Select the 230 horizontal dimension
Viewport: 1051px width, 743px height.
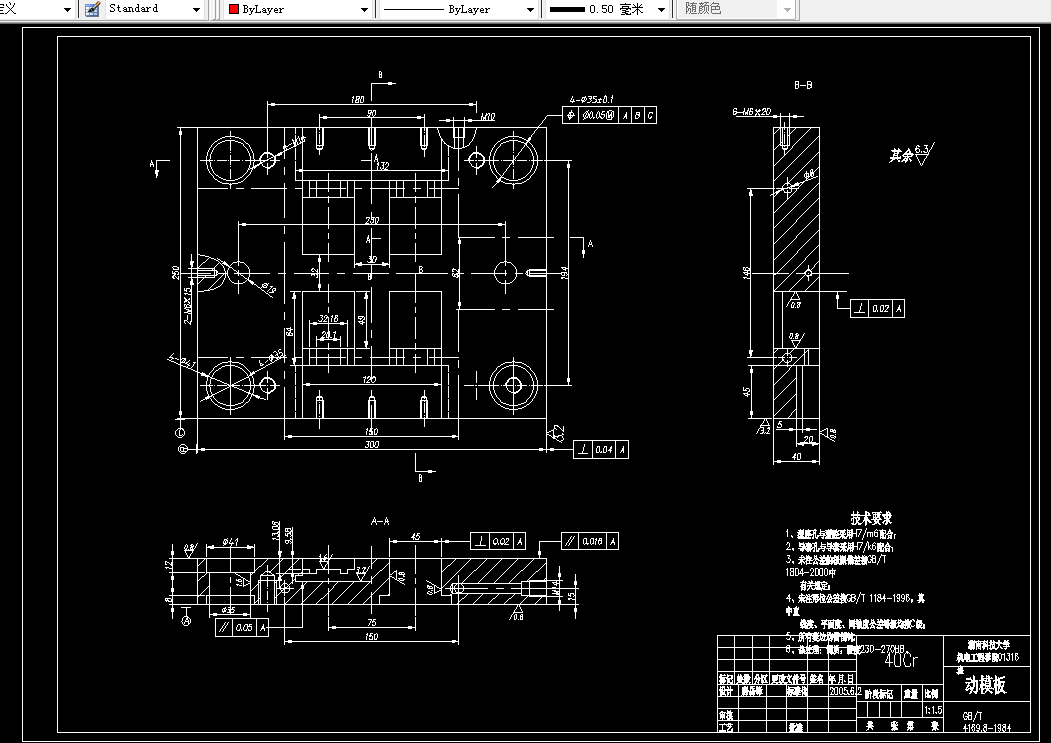pos(372,219)
